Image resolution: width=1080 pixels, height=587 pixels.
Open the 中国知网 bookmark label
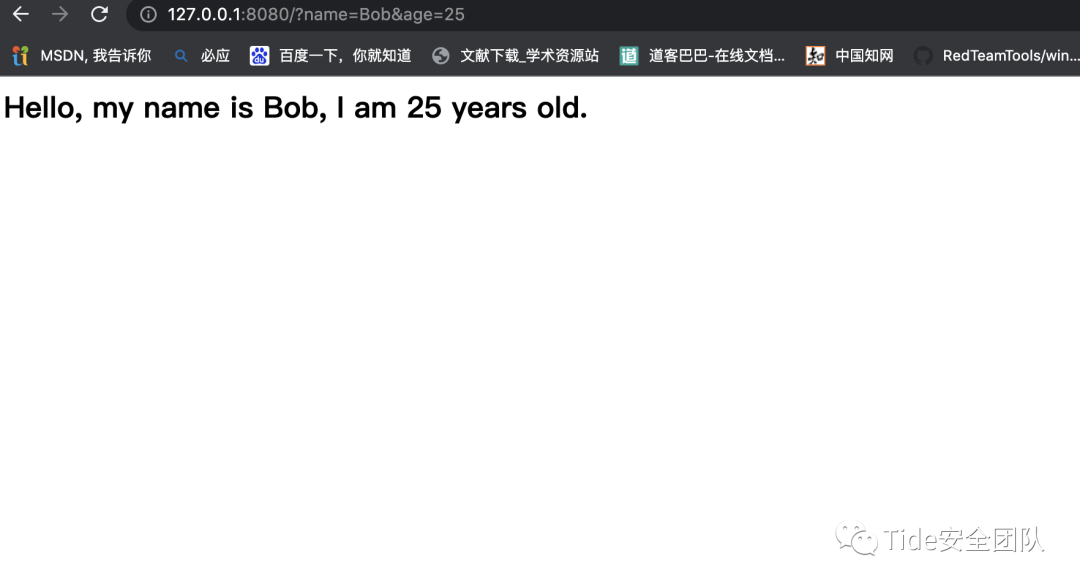point(864,56)
